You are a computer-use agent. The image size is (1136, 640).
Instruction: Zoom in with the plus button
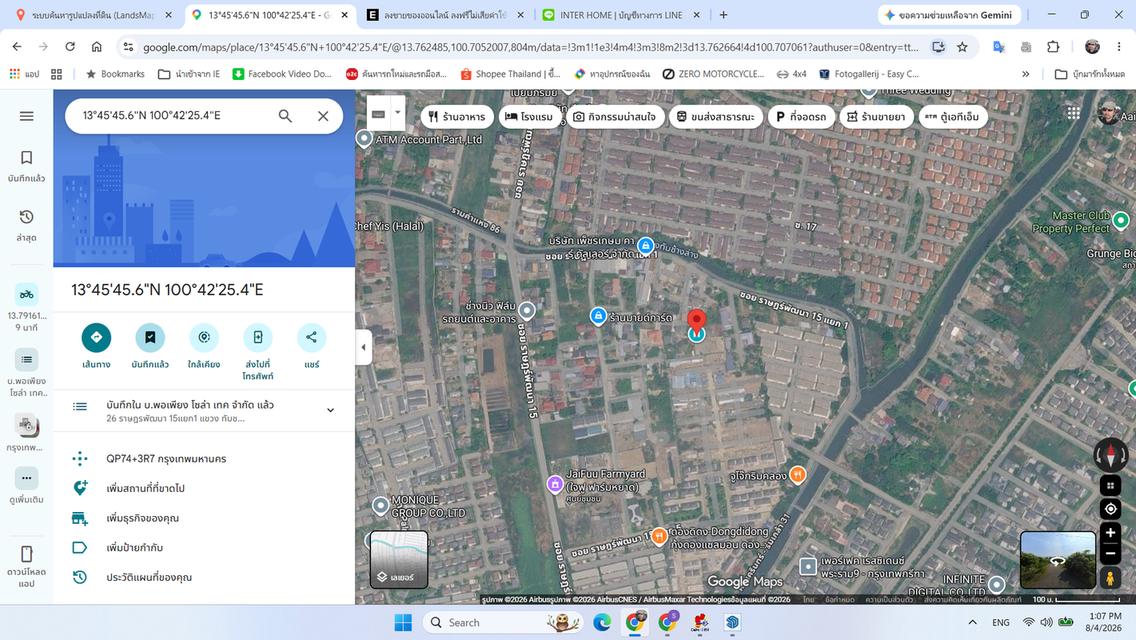(1111, 533)
